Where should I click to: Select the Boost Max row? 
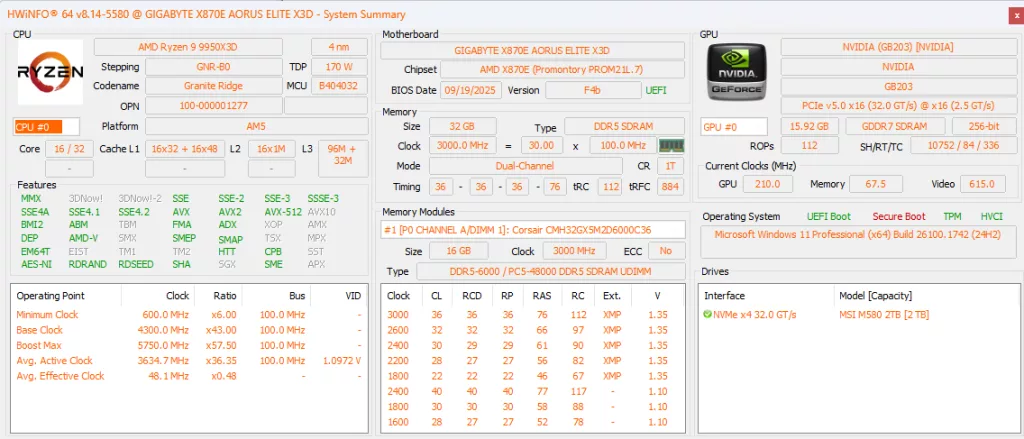(189, 345)
